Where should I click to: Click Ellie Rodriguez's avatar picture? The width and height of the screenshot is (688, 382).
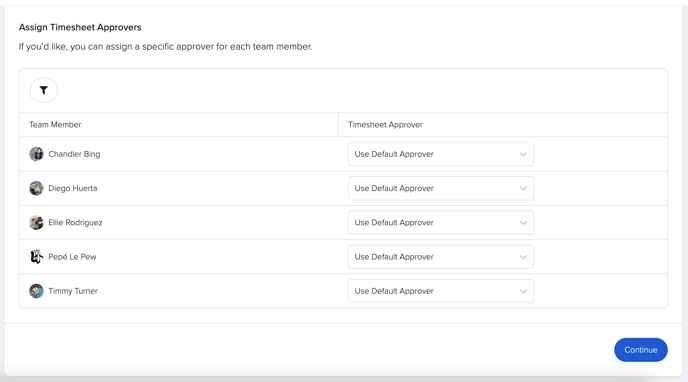pyautogui.click(x=36, y=222)
